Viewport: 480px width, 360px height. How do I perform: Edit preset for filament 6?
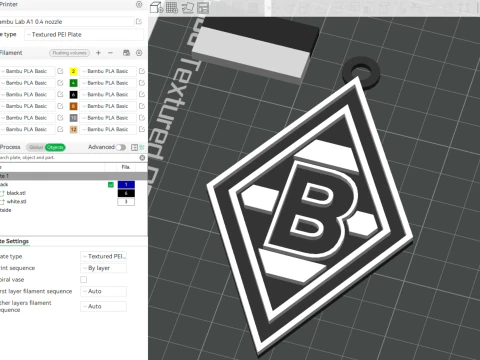[x=142, y=94]
